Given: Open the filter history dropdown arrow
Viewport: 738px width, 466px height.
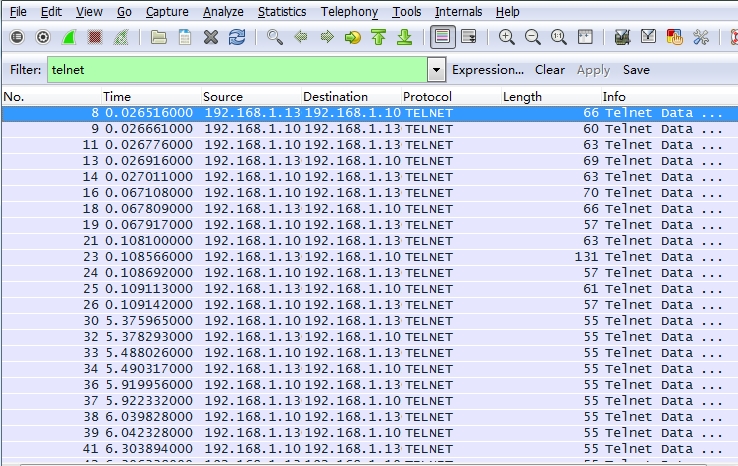Looking at the screenshot, I should (x=436, y=70).
